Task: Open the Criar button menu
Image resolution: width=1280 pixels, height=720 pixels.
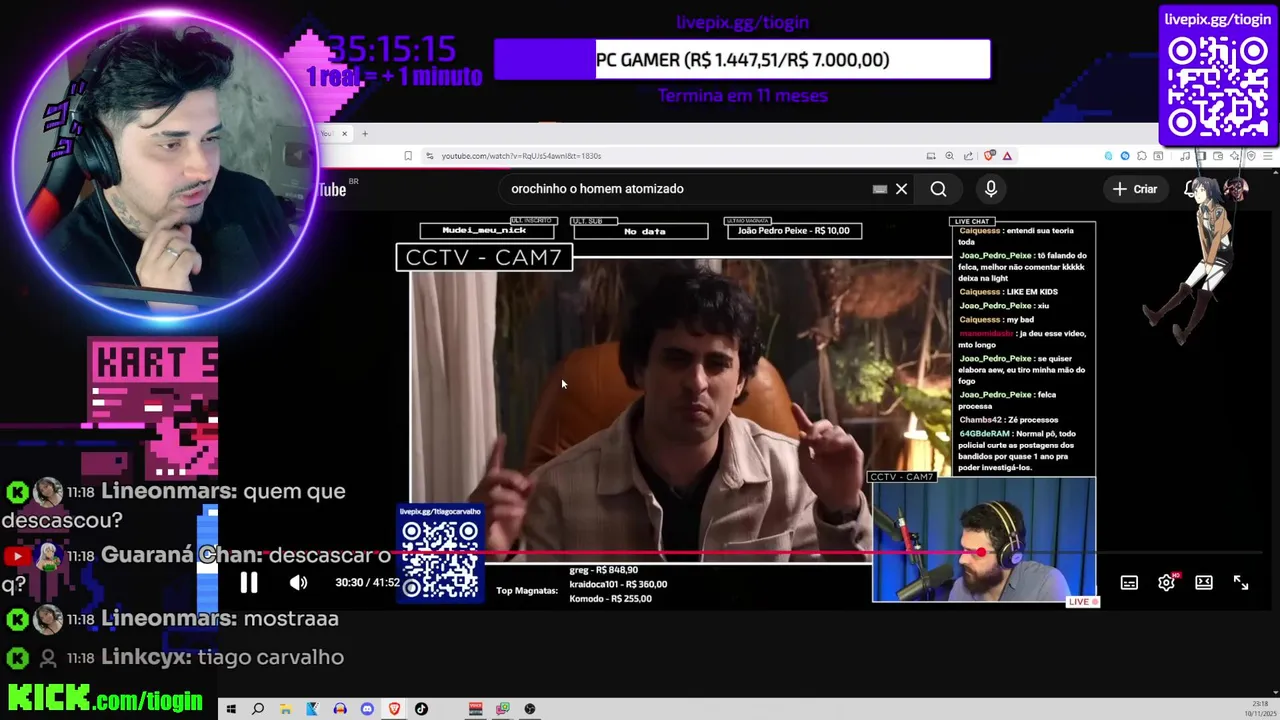Action: (1135, 189)
